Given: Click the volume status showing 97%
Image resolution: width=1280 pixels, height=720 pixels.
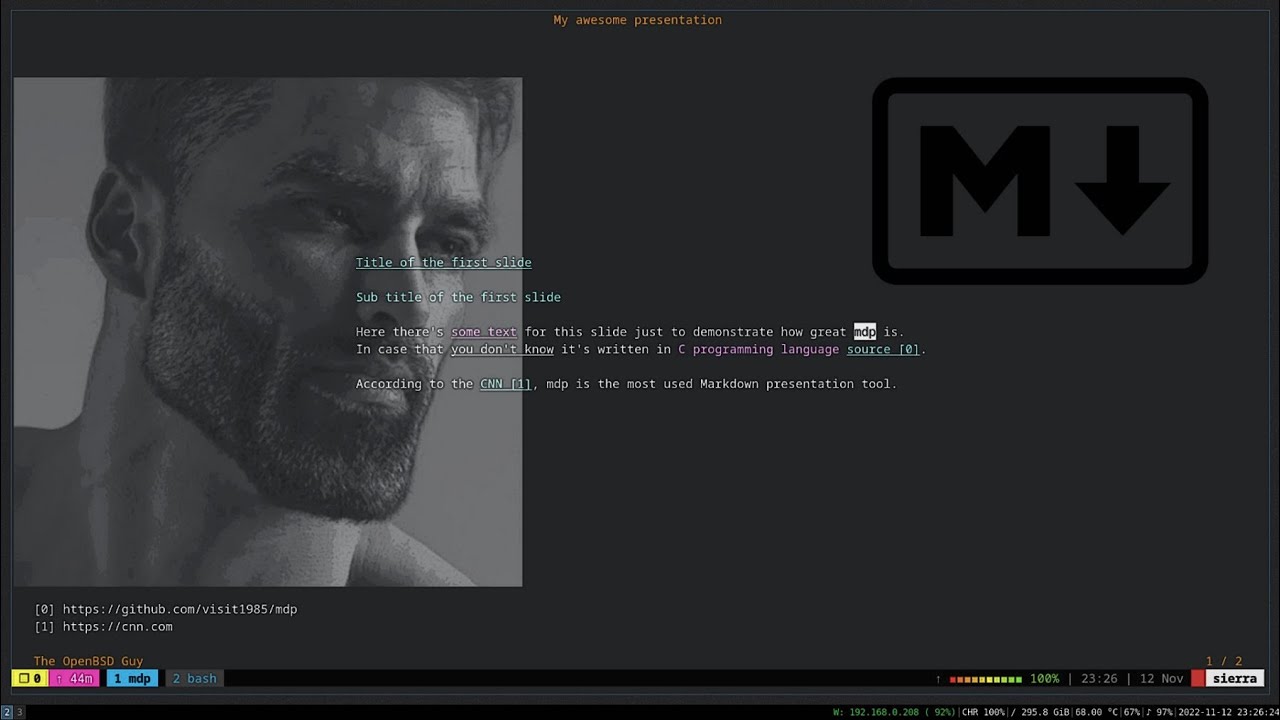Looking at the screenshot, I should pyautogui.click(x=1159, y=712).
